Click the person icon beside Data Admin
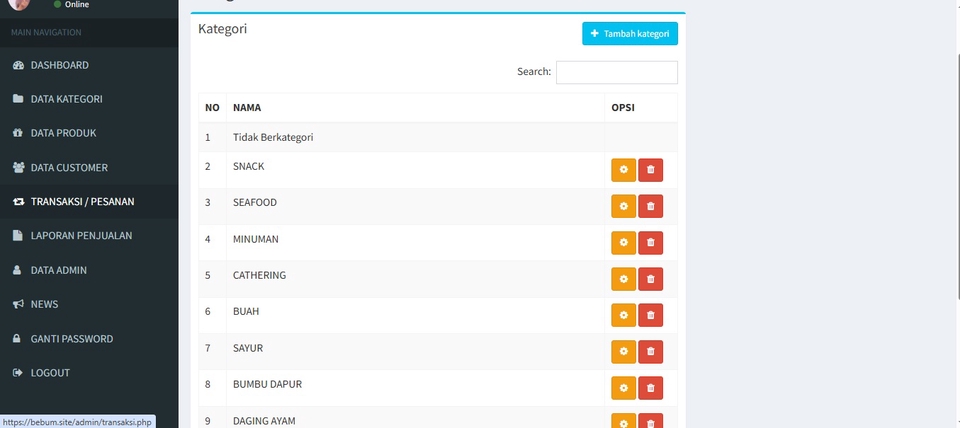The height and width of the screenshot is (428, 960). (x=17, y=270)
